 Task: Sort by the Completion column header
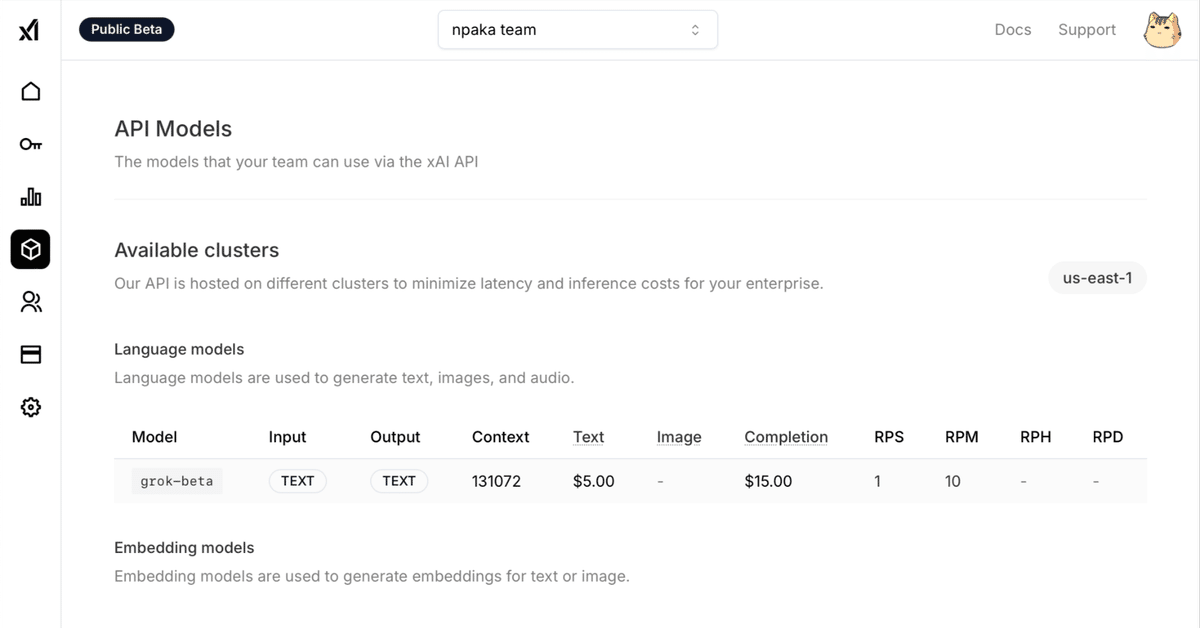[786, 437]
